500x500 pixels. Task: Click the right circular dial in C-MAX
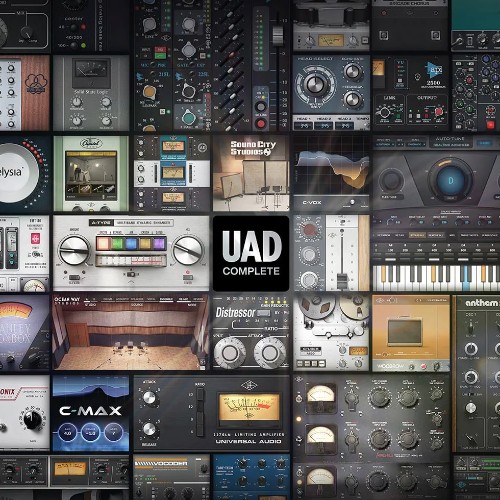tap(113, 433)
